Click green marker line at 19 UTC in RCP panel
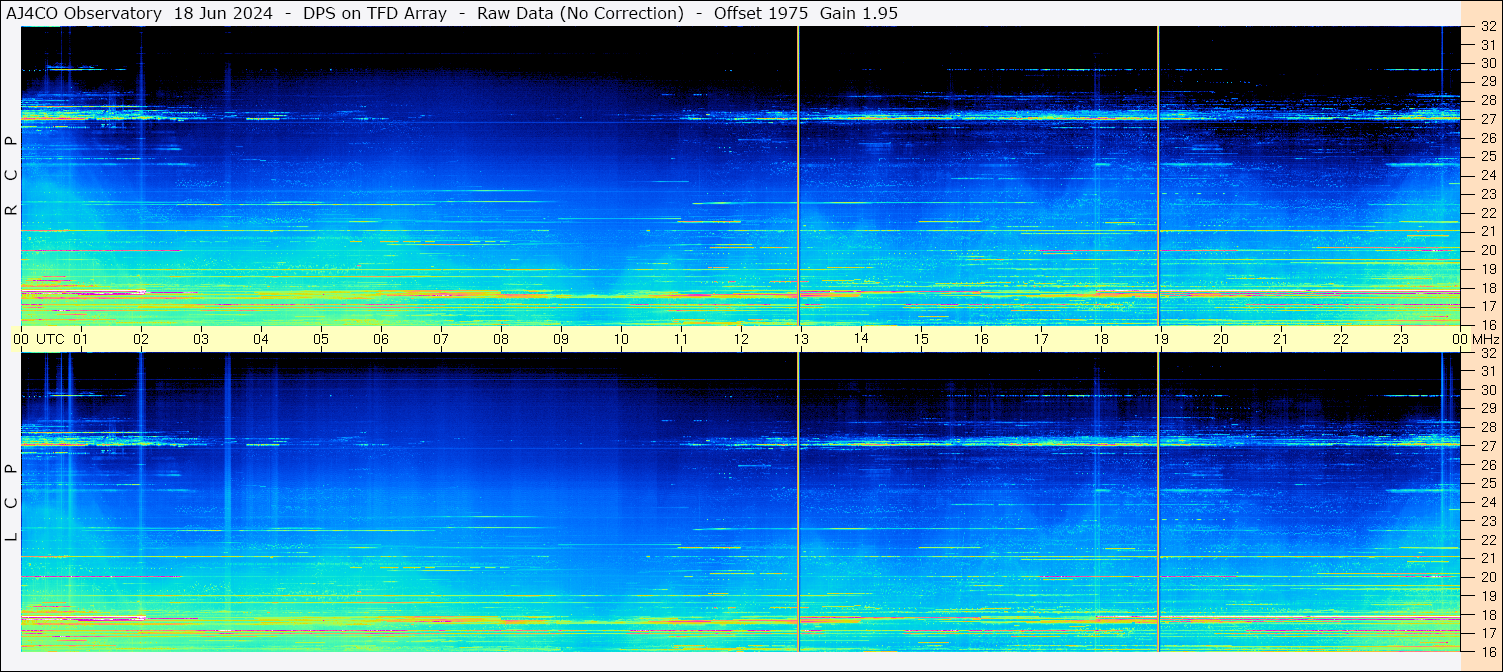The width and height of the screenshot is (1503, 672). (x=1158, y=176)
